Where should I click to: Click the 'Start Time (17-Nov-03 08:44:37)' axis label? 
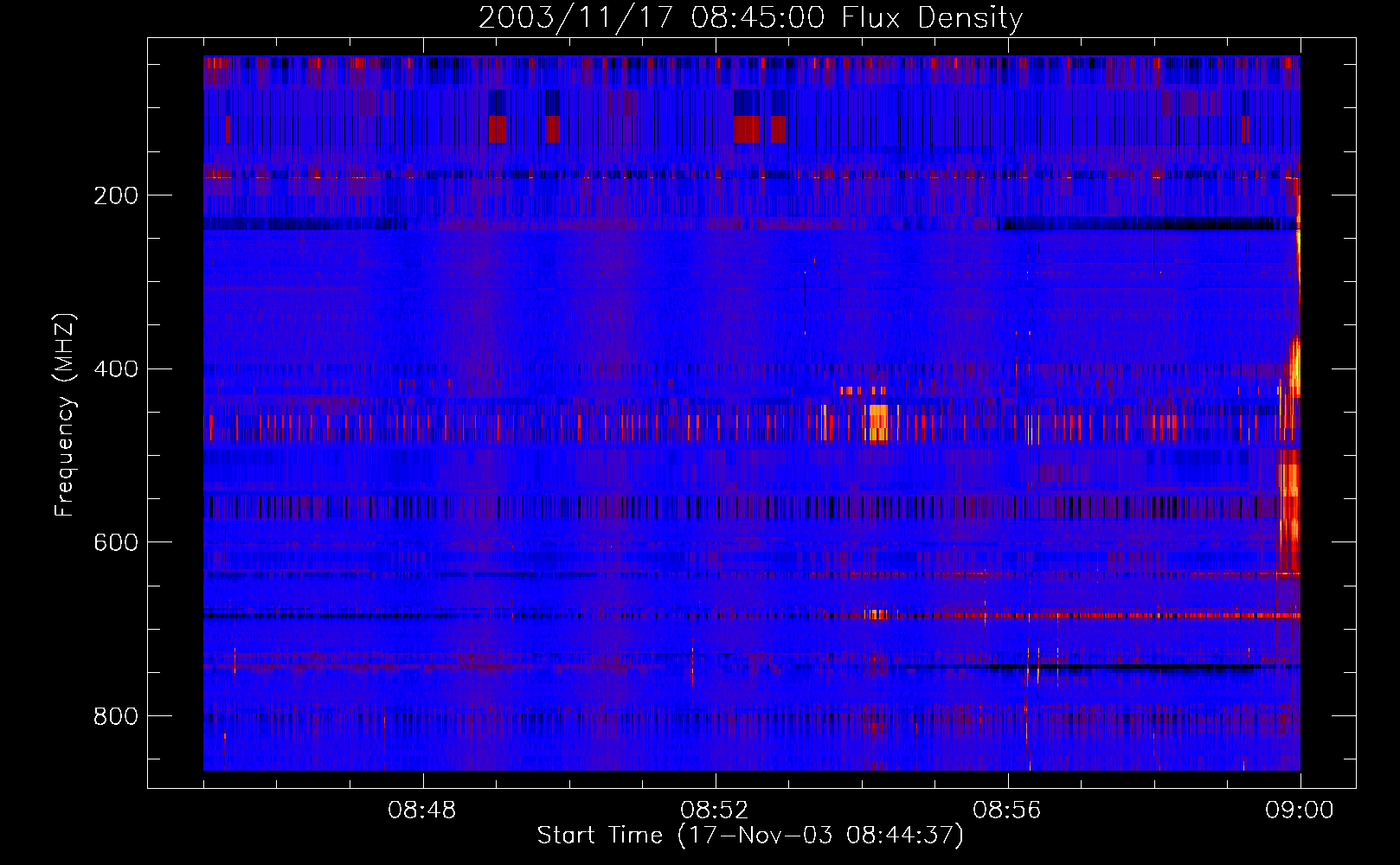pyautogui.click(x=750, y=836)
